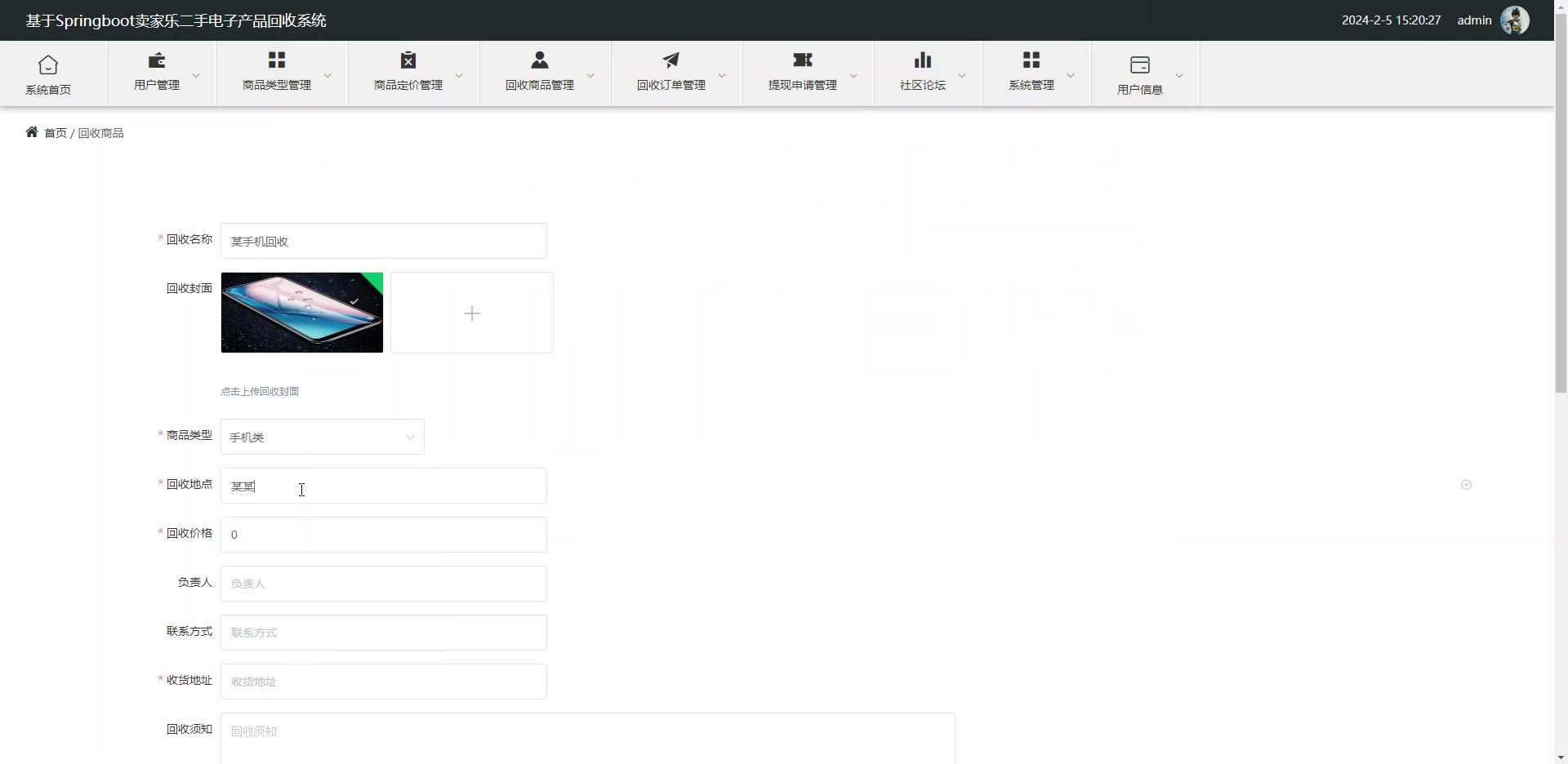Click the uploaded phone cover thumbnail
1568x764 pixels.
302,313
